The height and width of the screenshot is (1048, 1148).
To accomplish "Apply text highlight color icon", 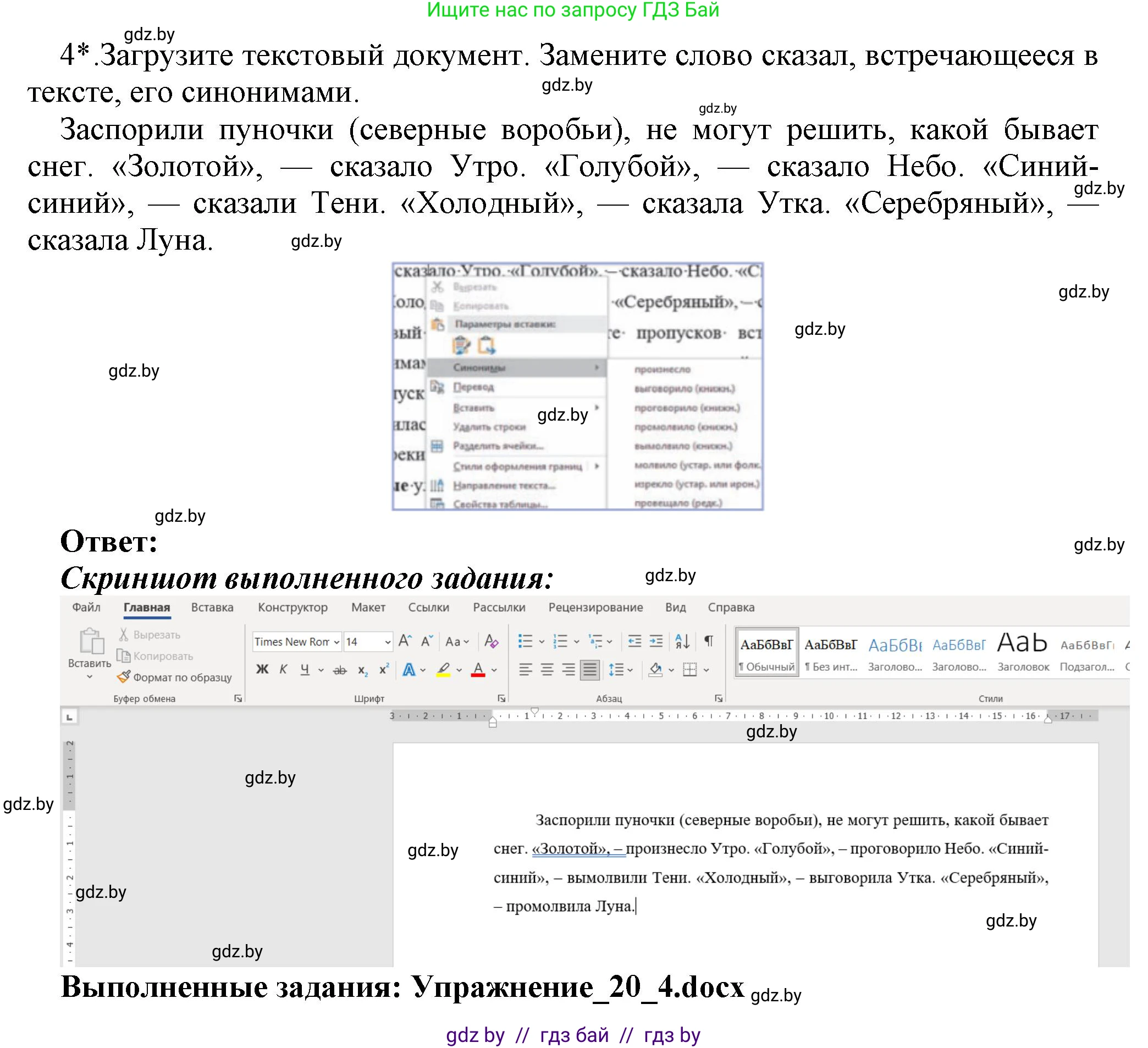I will click(x=443, y=670).
